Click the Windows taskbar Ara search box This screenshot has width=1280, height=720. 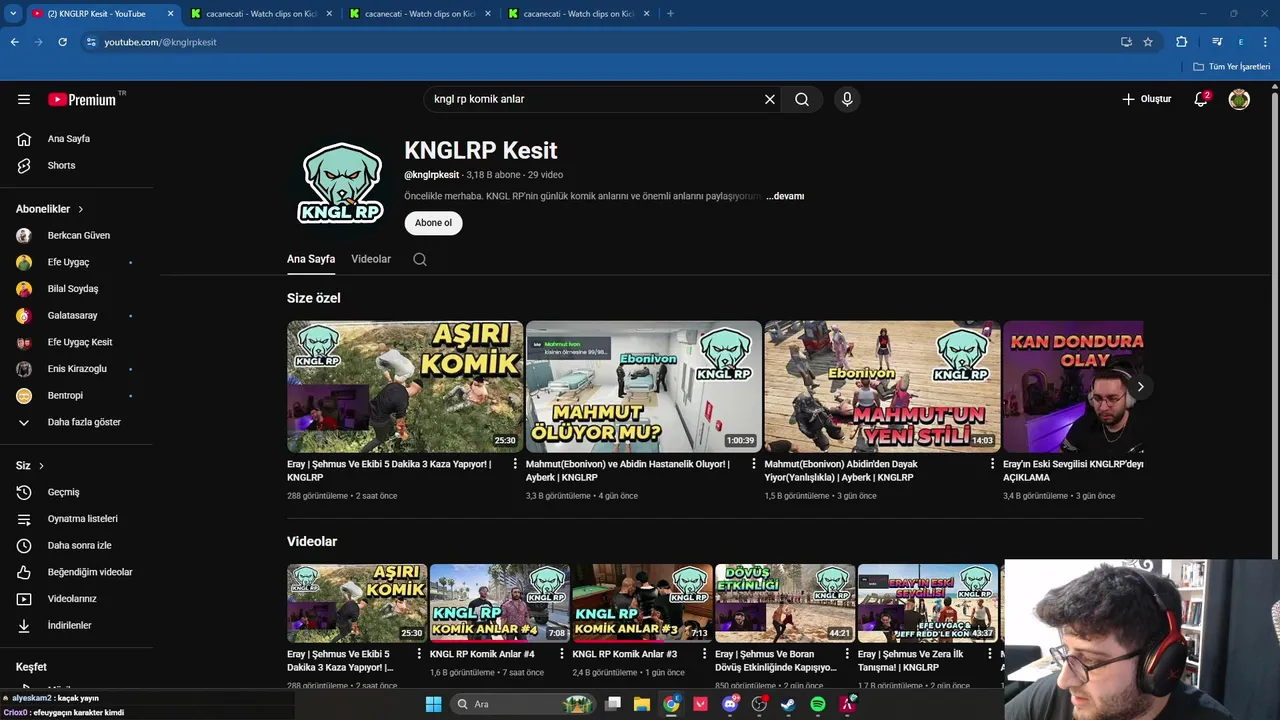[x=523, y=704]
